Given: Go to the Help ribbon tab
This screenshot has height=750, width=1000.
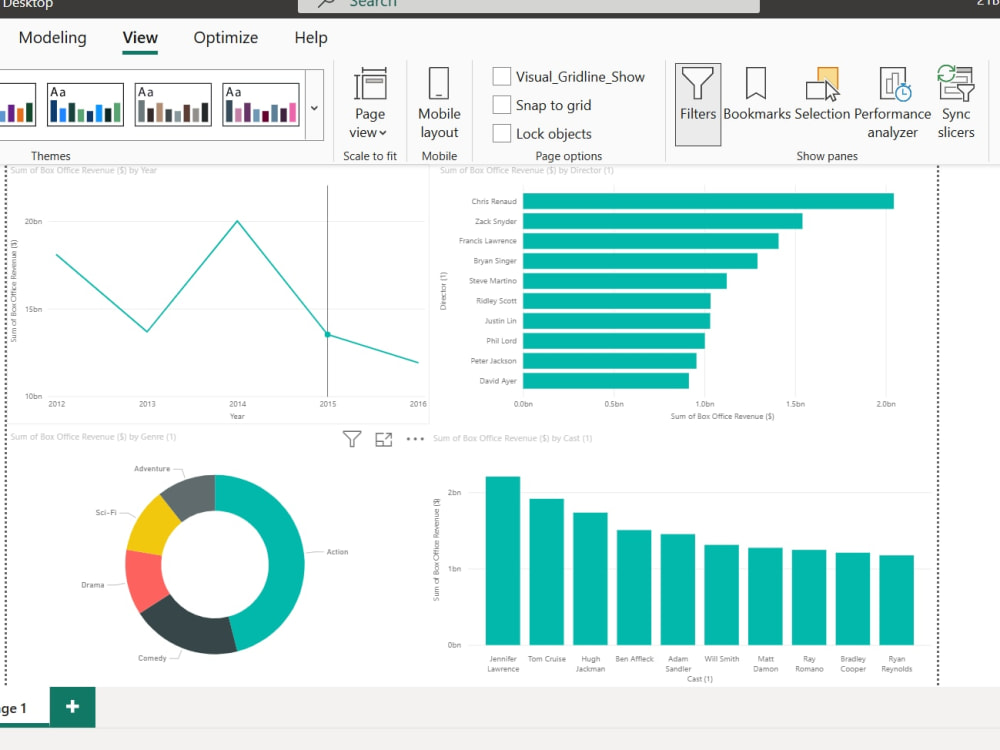Looking at the screenshot, I should (x=311, y=38).
